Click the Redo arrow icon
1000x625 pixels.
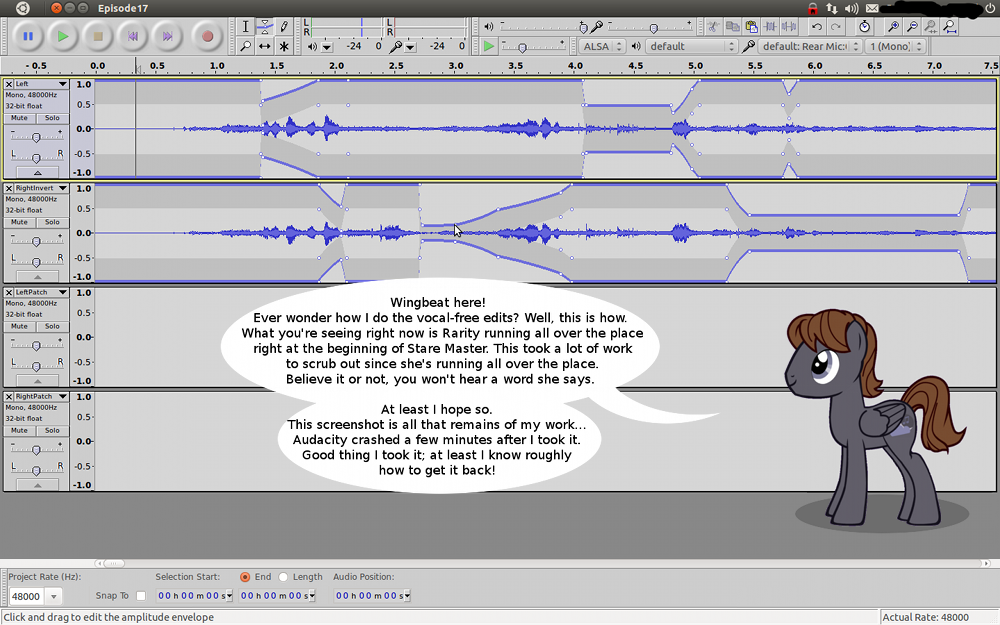[835, 27]
